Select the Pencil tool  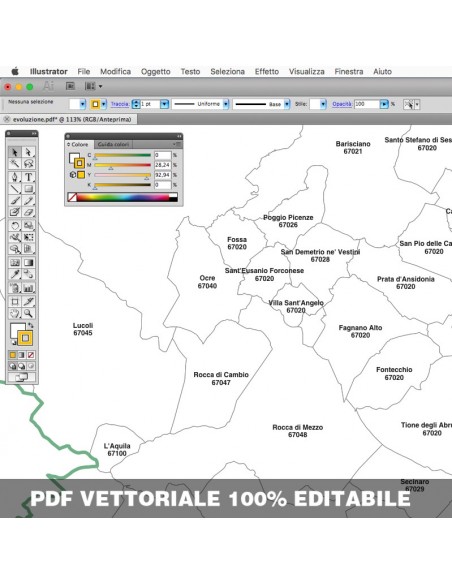point(28,201)
